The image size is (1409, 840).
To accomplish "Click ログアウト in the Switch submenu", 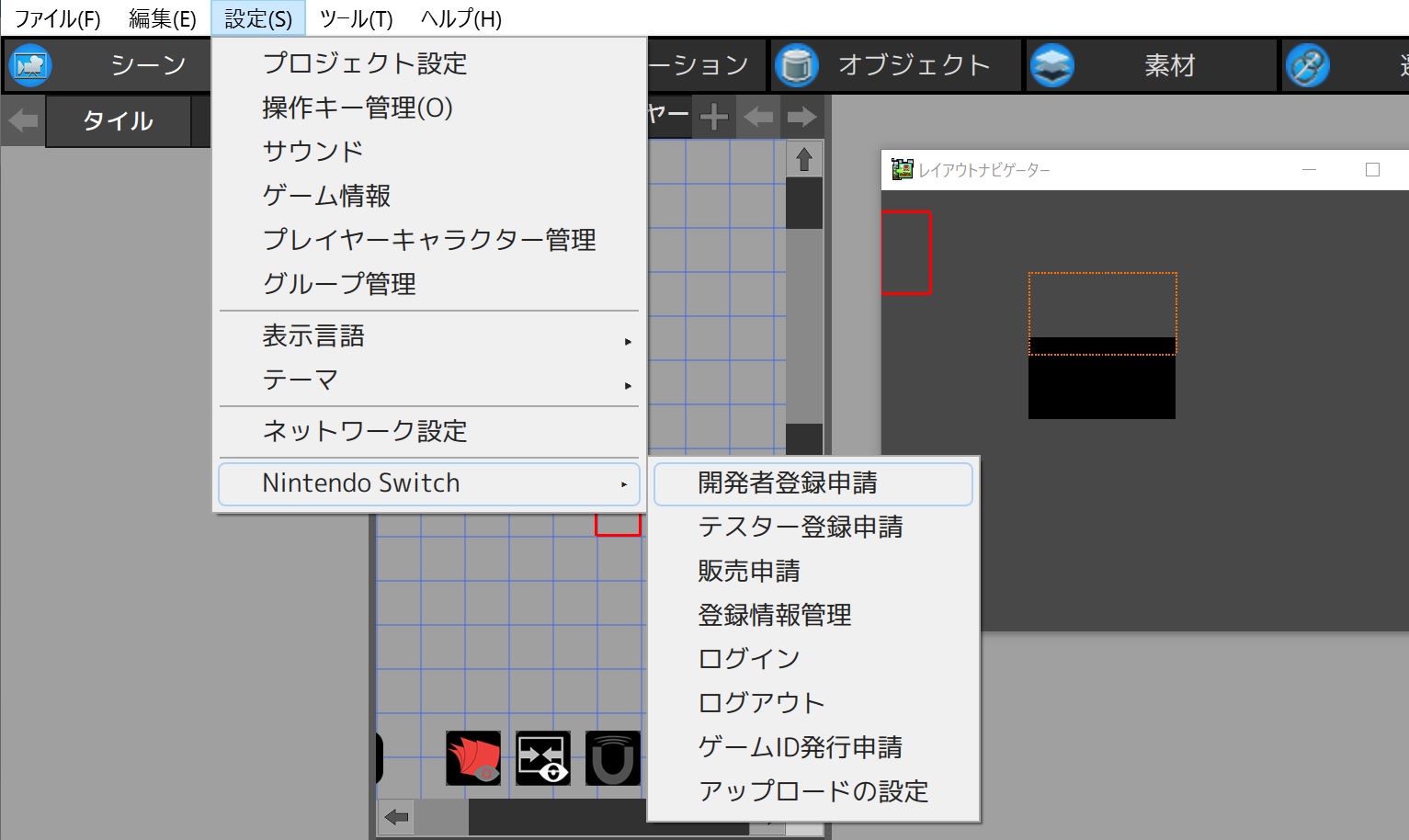I will pos(813,704).
